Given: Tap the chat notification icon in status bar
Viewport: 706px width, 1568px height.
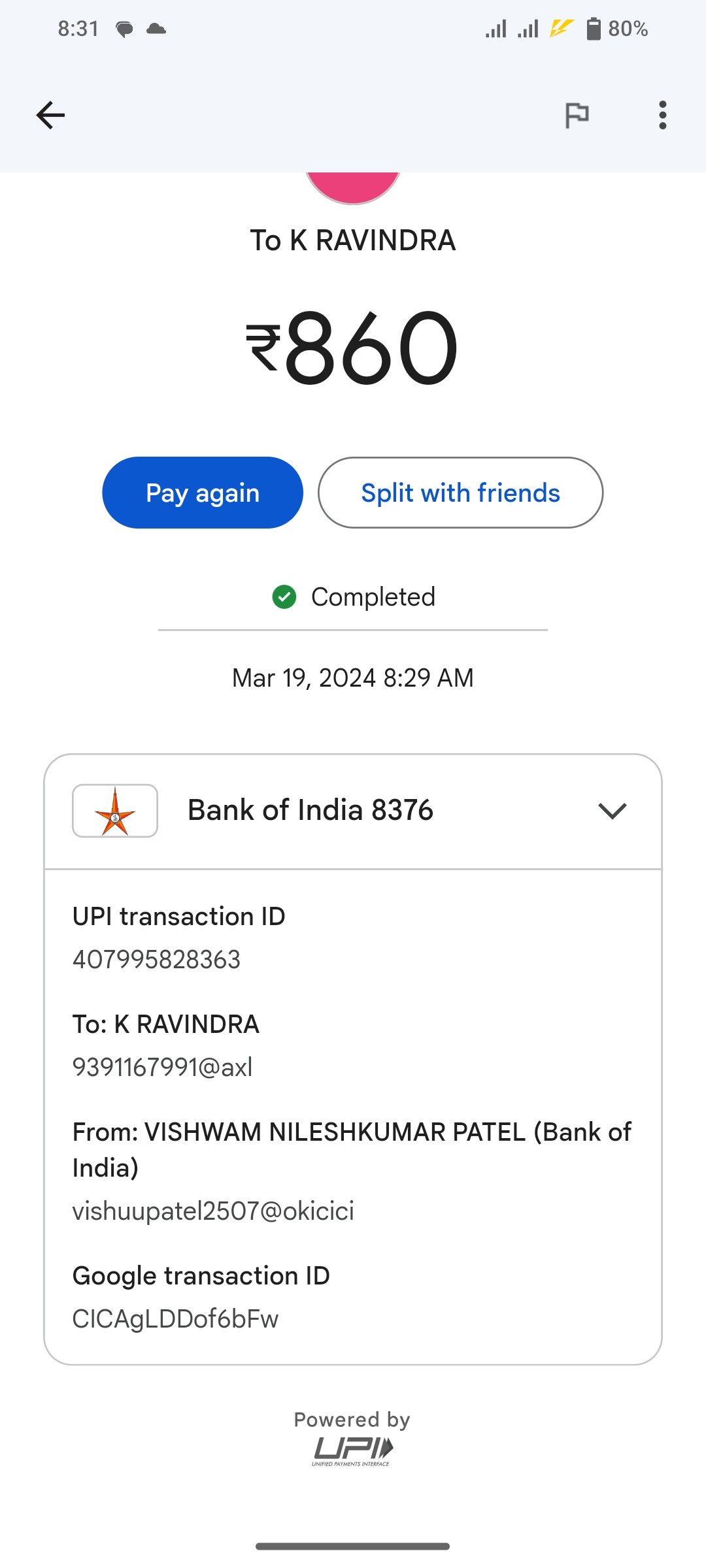Looking at the screenshot, I should click(x=124, y=29).
